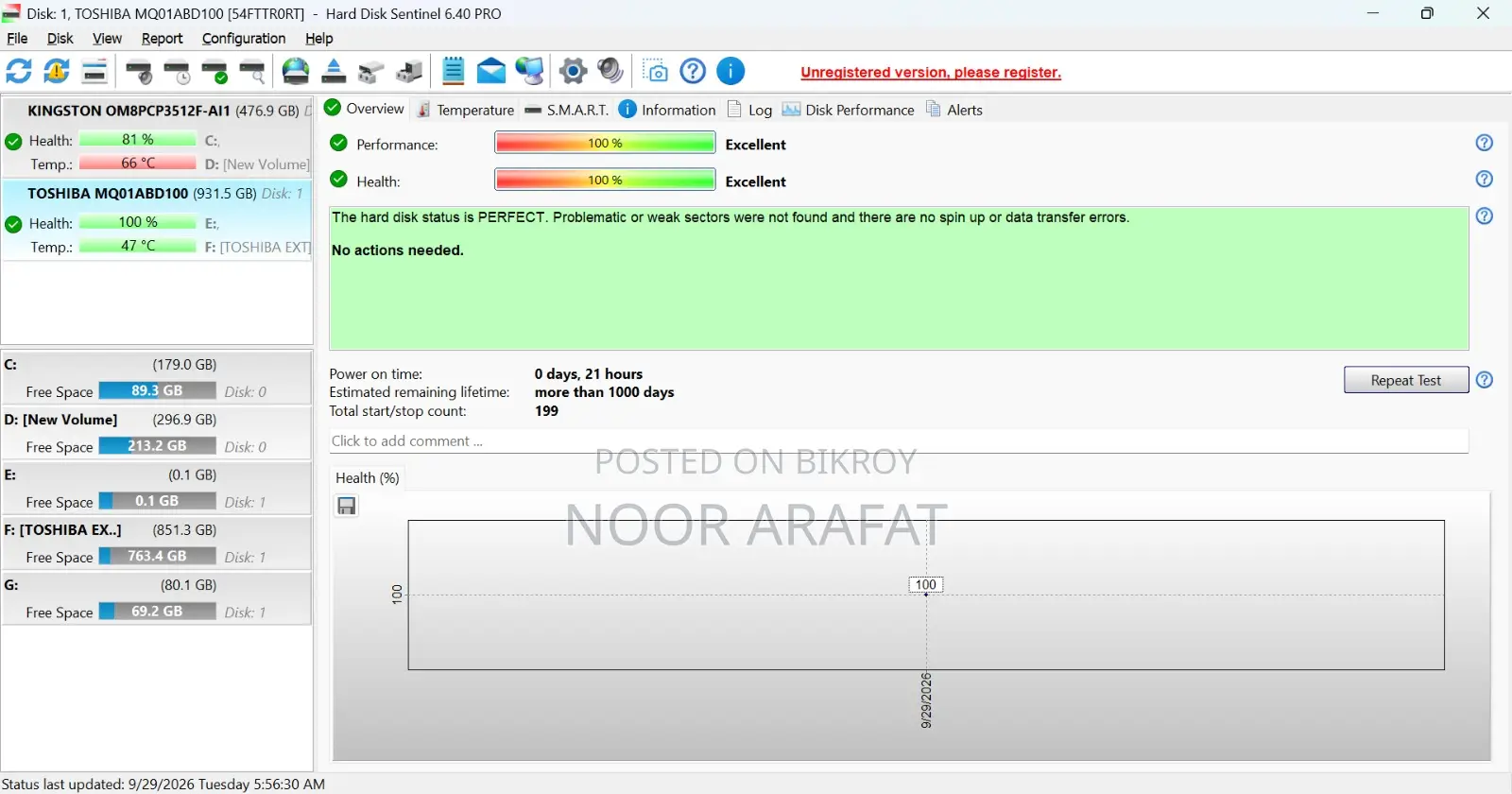The height and width of the screenshot is (794, 1512).
Task: Click the globe-over-disk toolbar icon
Action: (x=296, y=71)
